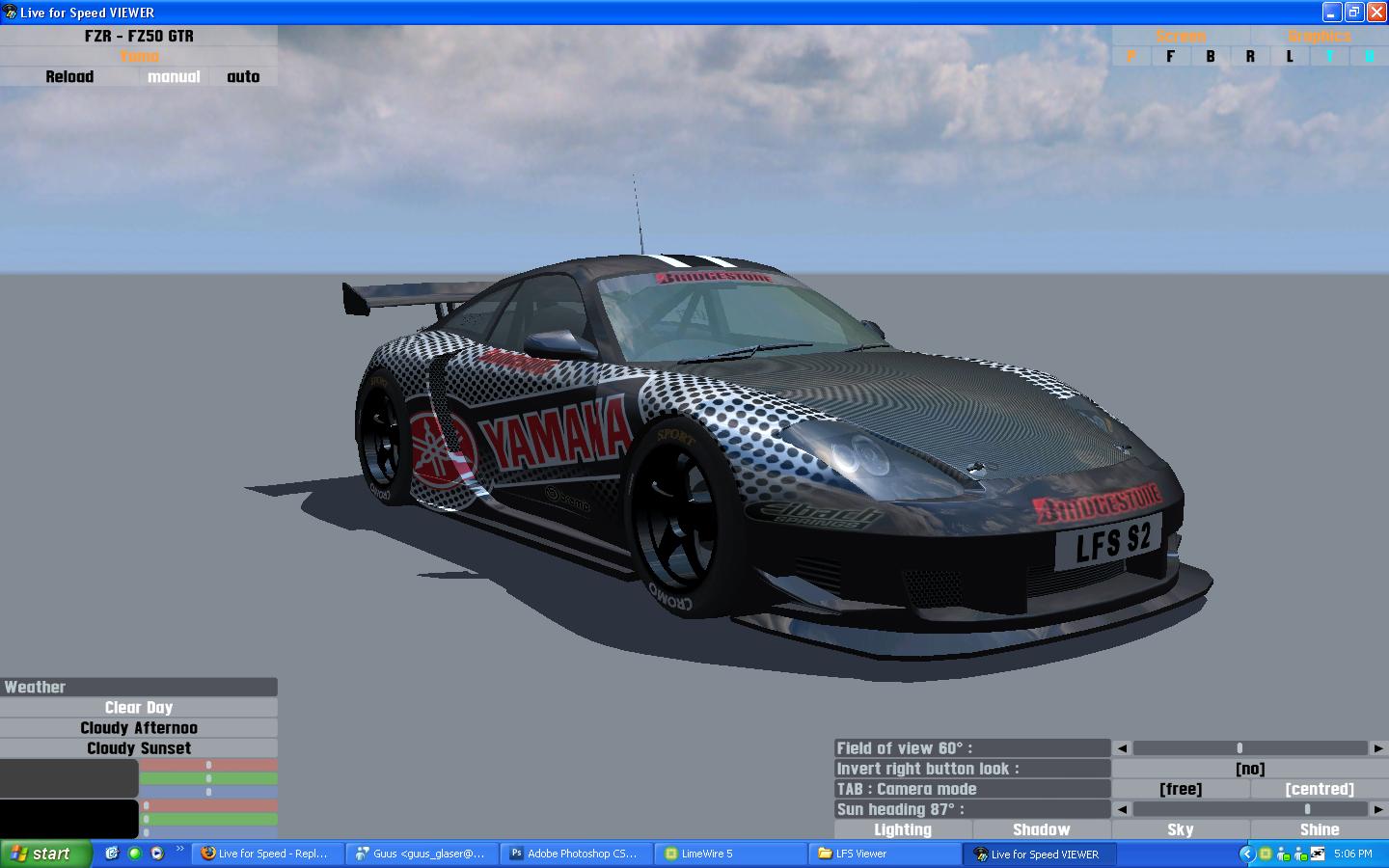Increase sun heading with right arrow
This screenshot has height=868, width=1389.
[1378, 809]
